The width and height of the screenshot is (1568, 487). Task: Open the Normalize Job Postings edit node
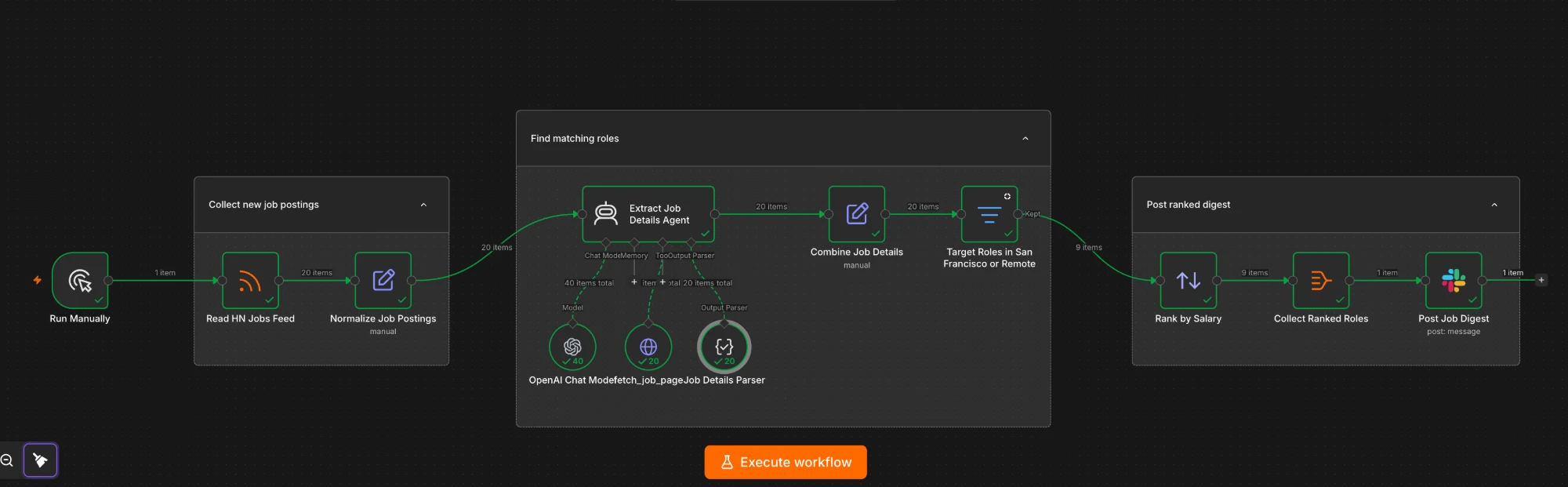click(383, 280)
